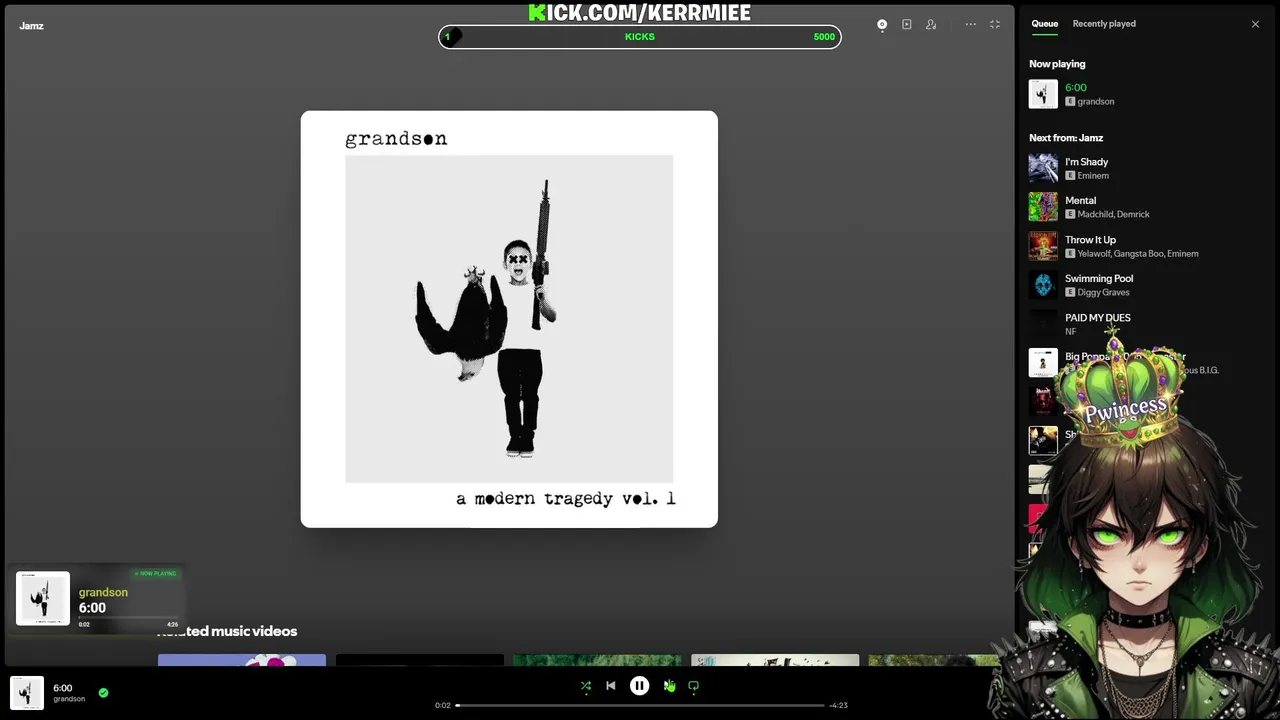Open the Madchild, Demrick artist line

[1113, 214]
